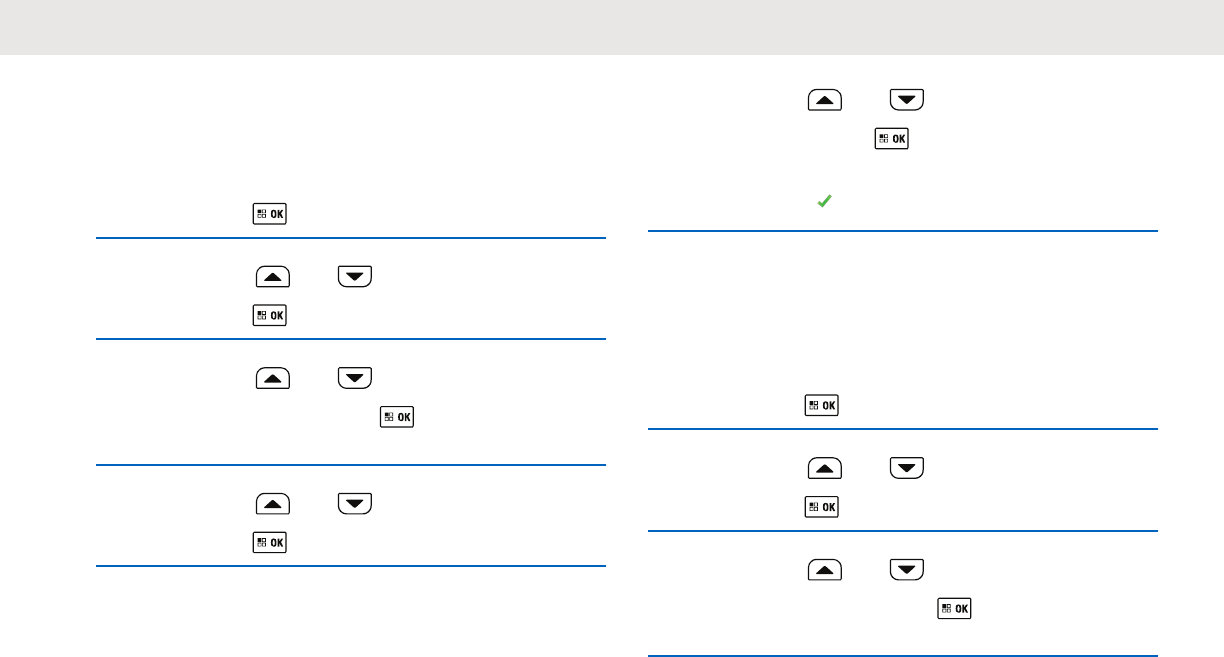1224x657 pixels.
Task: Click the bottom-most OK icon in right column
Action: pyautogui.click(x=954, y=608)
